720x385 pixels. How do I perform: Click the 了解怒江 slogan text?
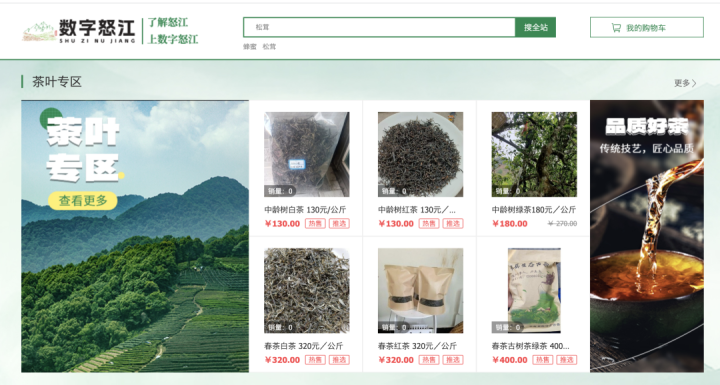point(168,23)
